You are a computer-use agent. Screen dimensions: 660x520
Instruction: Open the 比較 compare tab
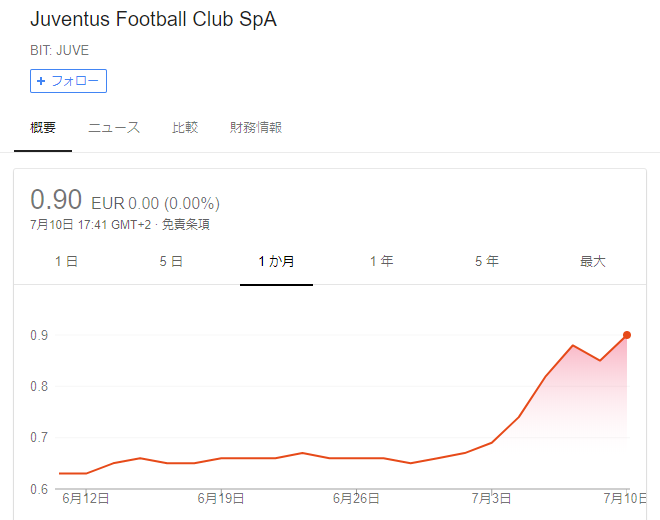point(185,127)
